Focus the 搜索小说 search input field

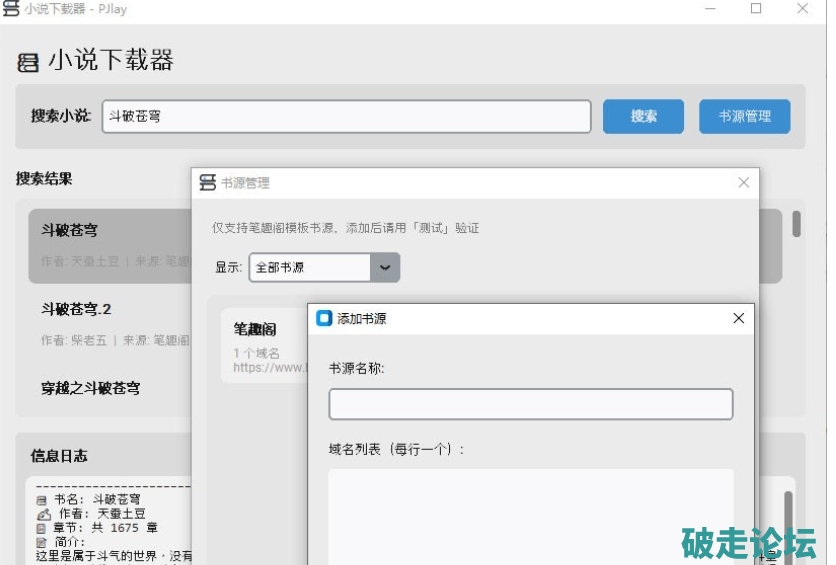click(347, 116)
